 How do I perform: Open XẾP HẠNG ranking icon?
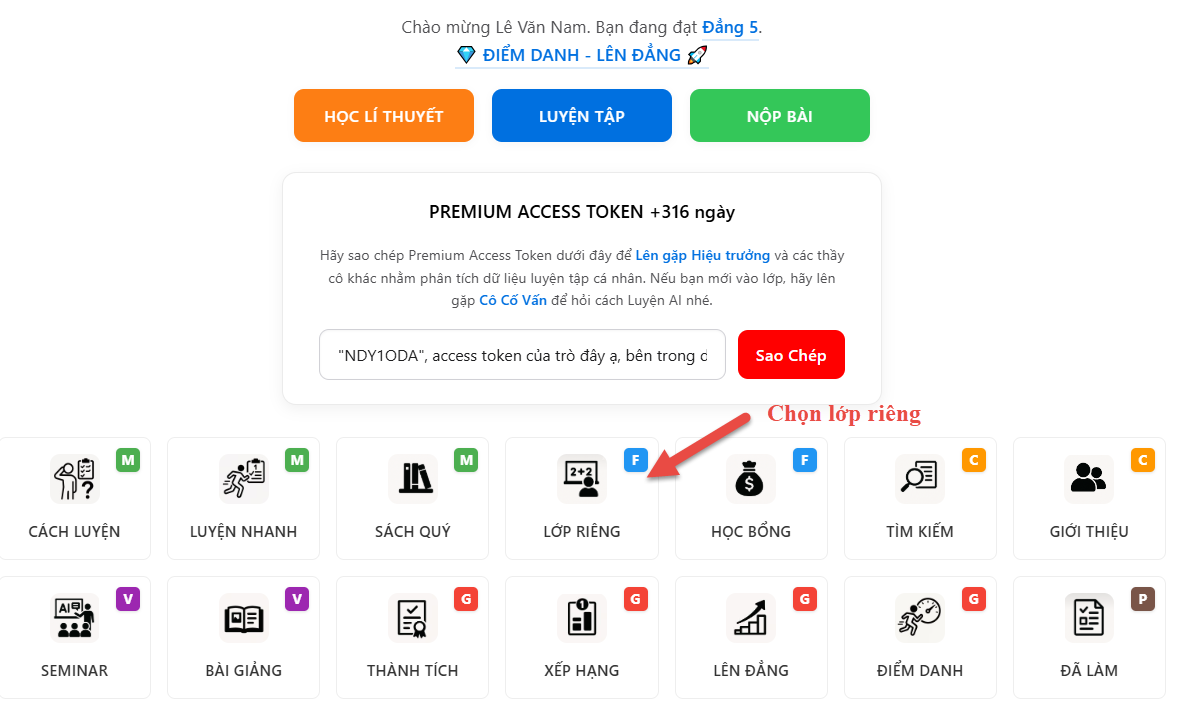coord(582,618)
